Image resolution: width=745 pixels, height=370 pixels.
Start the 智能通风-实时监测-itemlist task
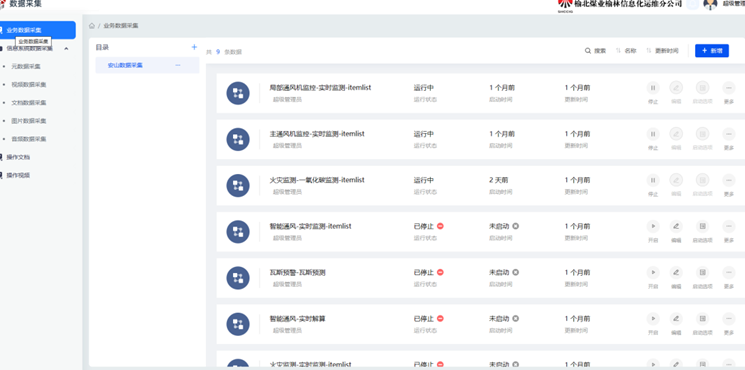click(x=653, y=226)
